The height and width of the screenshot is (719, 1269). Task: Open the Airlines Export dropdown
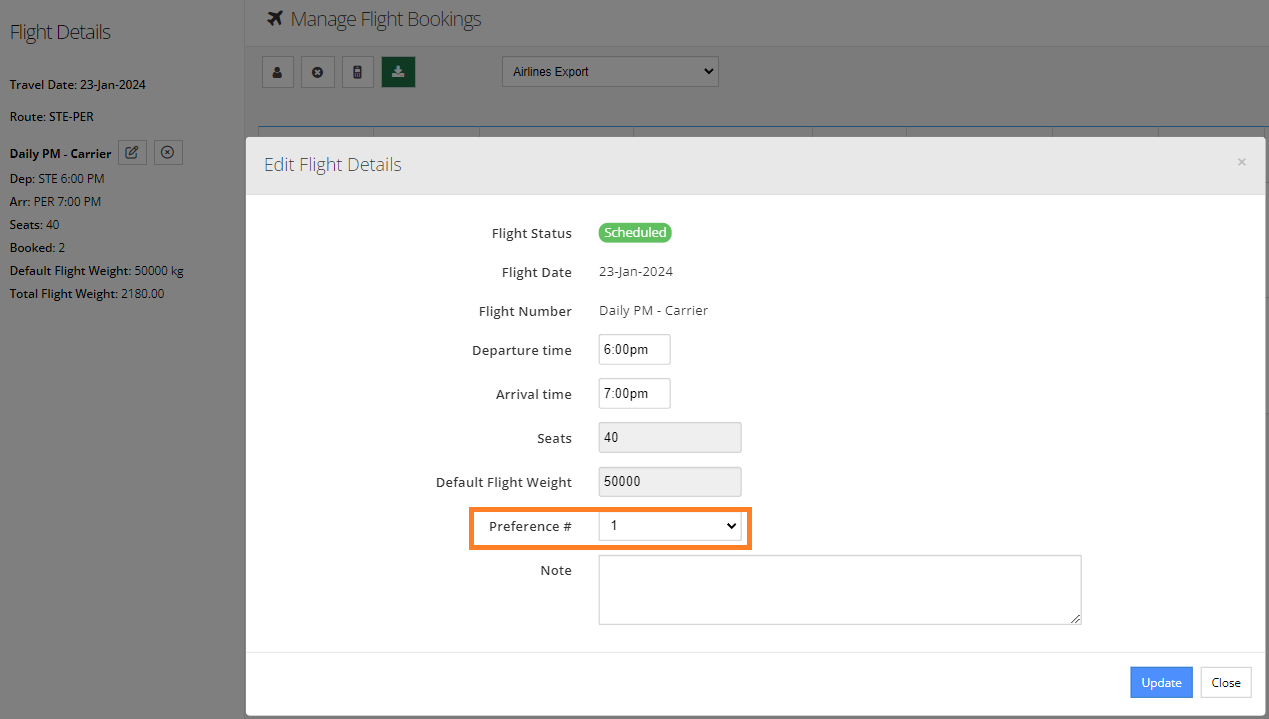(x=609, y=71)
